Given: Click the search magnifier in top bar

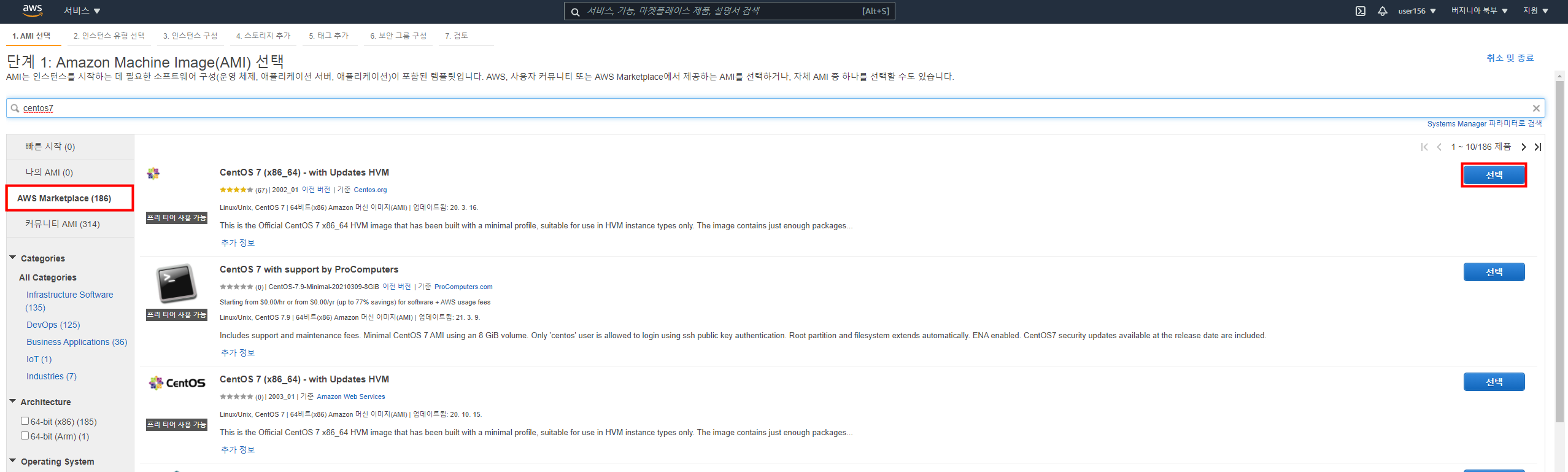Looking at the screenshot, I should (575, 12).
